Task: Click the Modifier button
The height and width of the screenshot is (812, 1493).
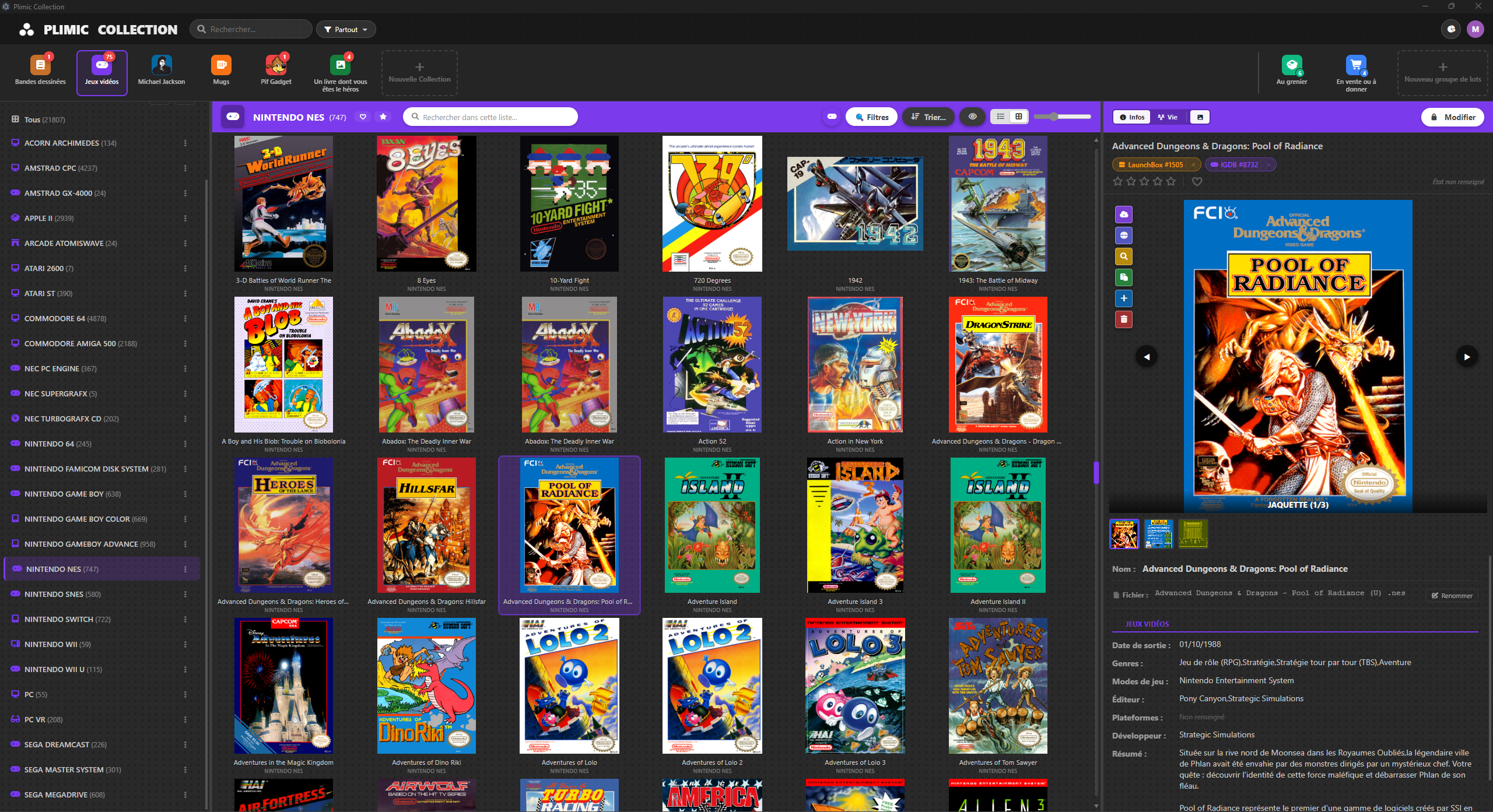Action: click(x=1452, y=117)
